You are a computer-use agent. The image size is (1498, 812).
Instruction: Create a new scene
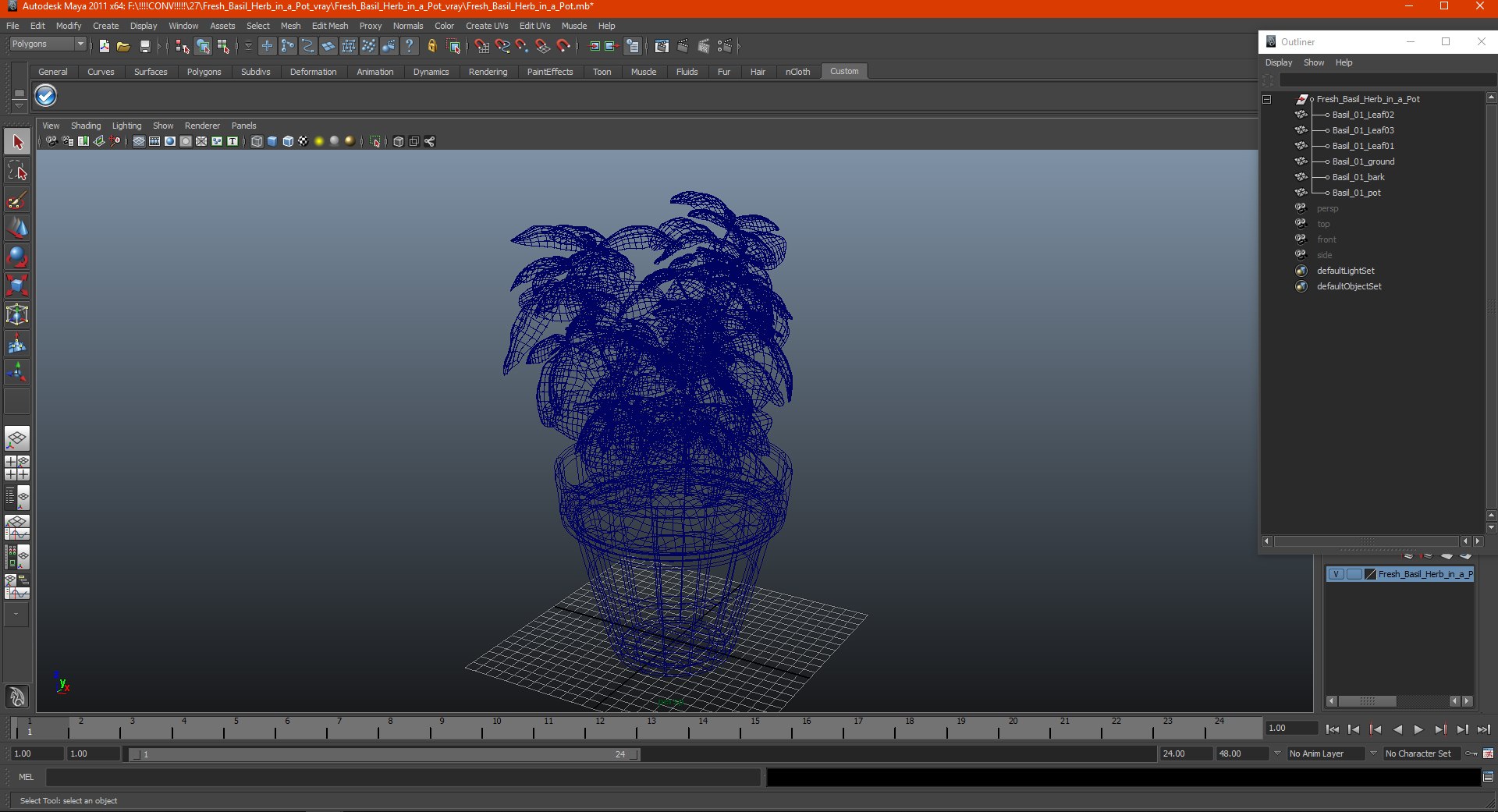[104, 47]
